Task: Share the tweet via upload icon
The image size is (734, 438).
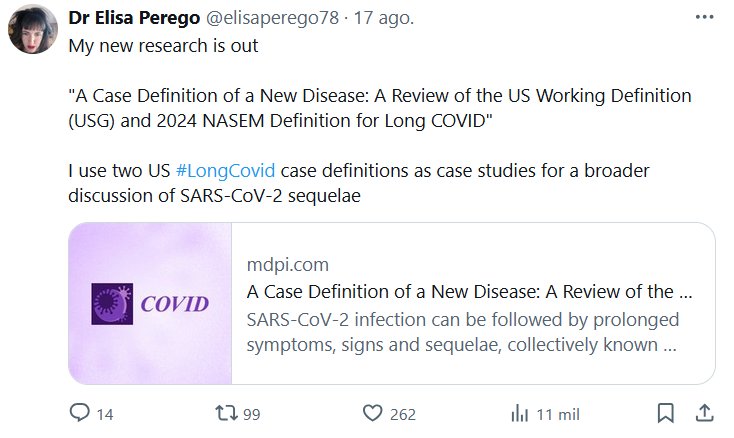Action: click(704, 412)
